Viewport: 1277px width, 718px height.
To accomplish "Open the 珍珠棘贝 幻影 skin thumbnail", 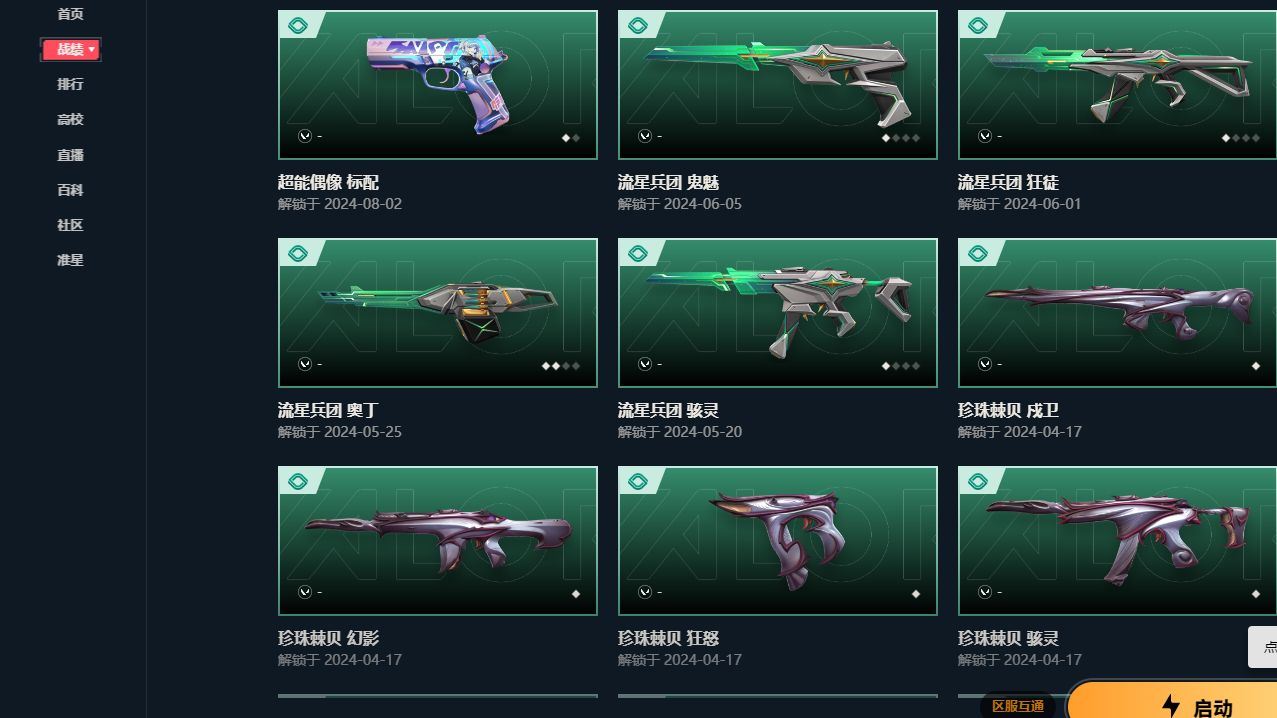I will pyautogui.click(x=438, y=541).
